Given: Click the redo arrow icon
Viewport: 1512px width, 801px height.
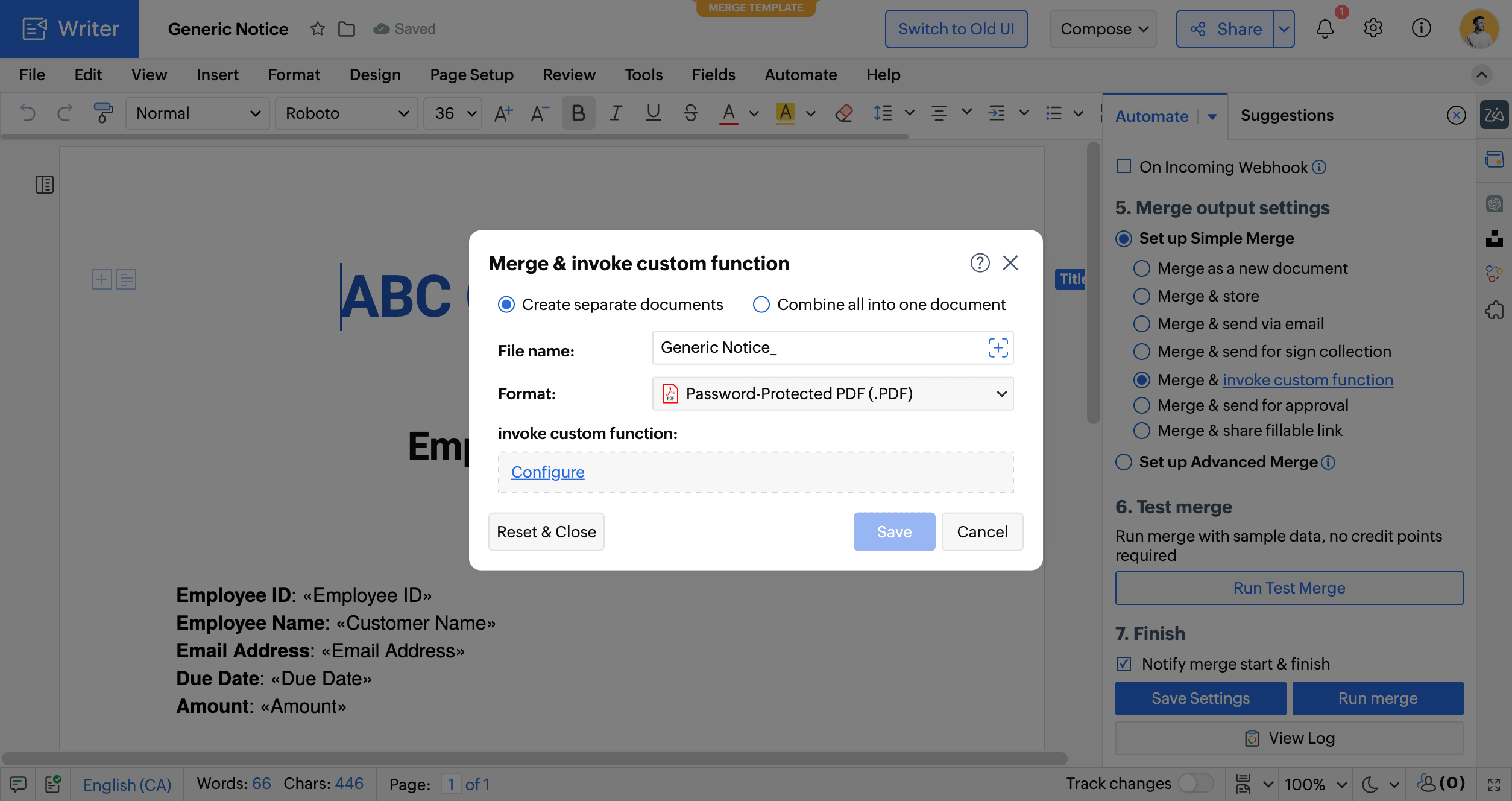Looking at the screenshot, I should [x=65, y=113].
